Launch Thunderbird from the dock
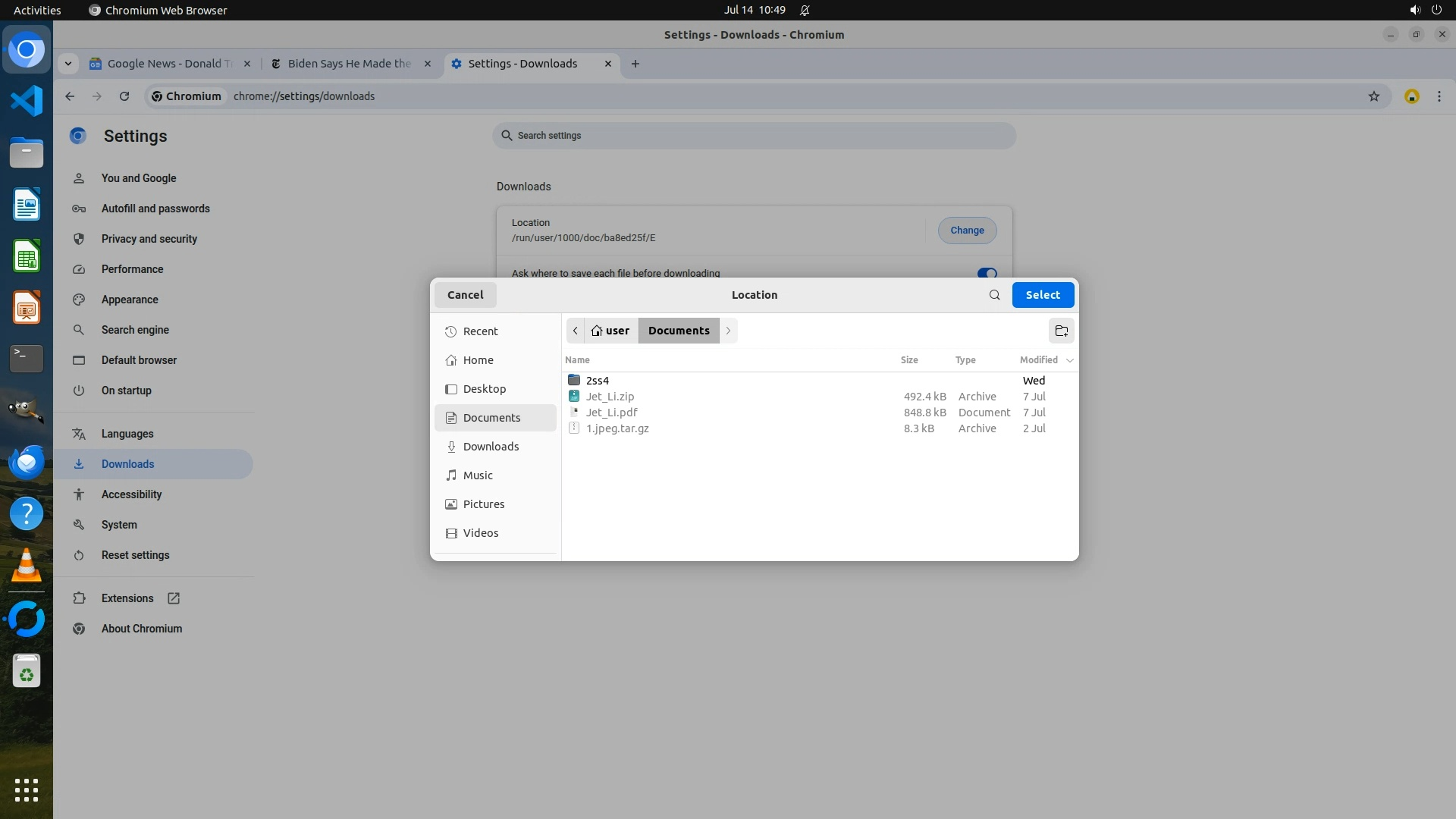The image size is (1456, 819). click(27, 462)
